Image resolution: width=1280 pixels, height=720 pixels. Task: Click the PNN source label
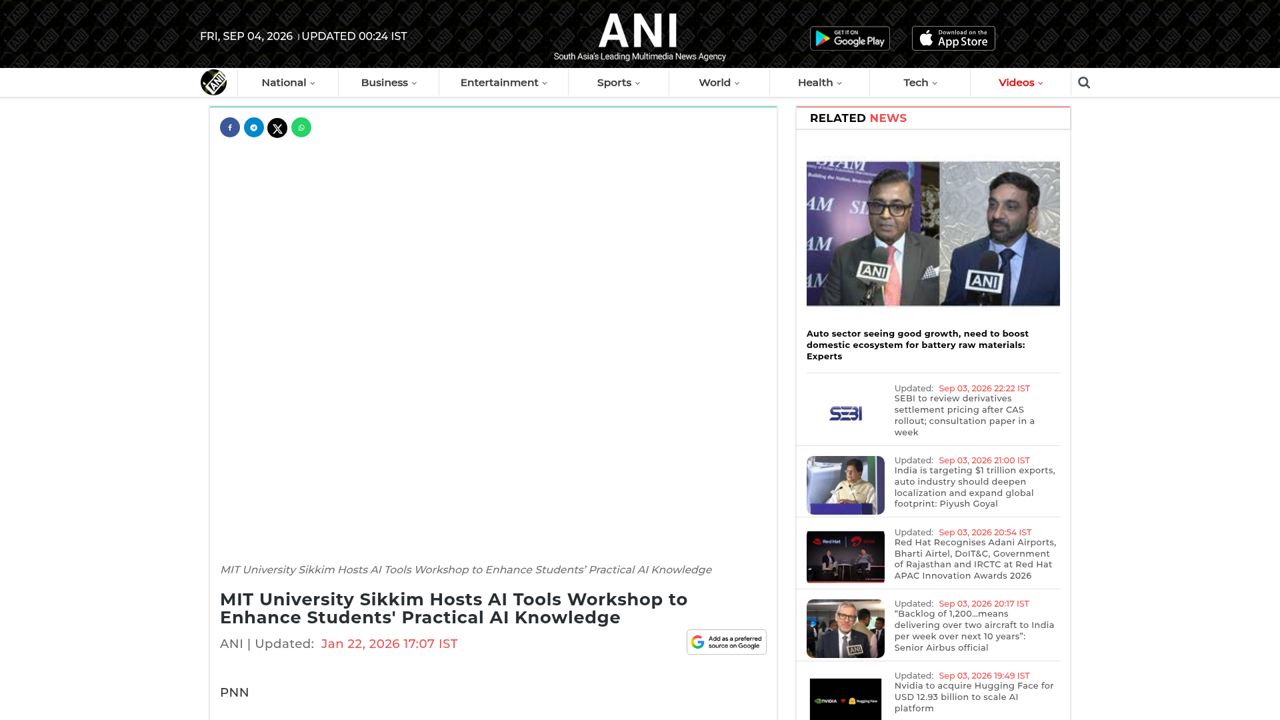234,692
